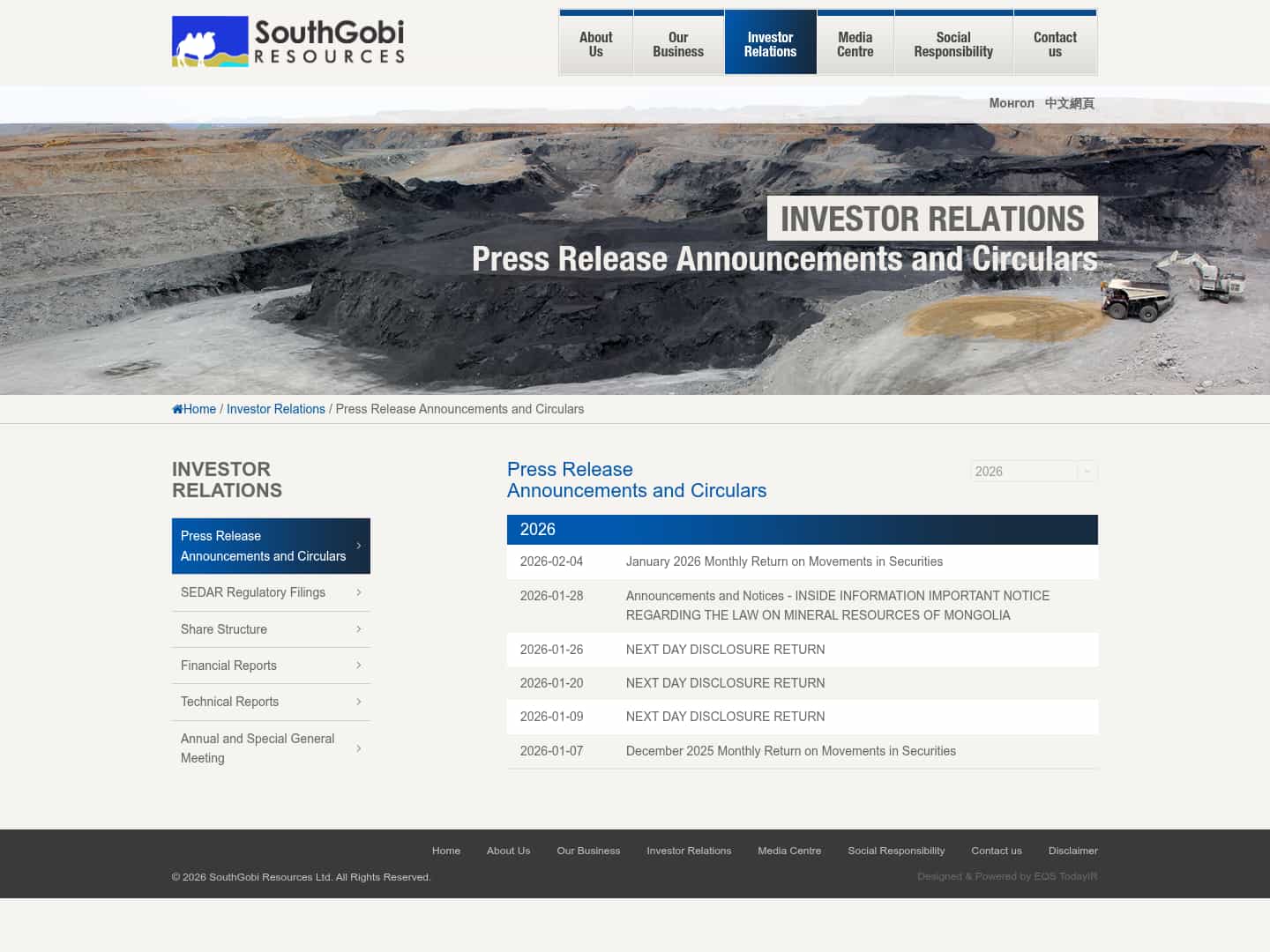Viewport: 1270px width, 952px height.
Task: Switch to the About Us tab
Action: tap(595, 44)
